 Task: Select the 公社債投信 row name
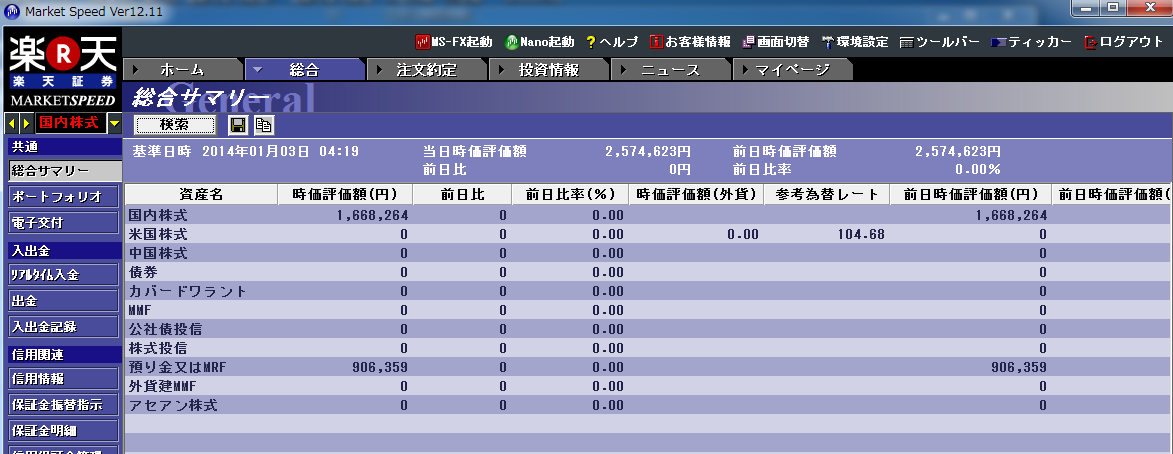pos(165,329)
